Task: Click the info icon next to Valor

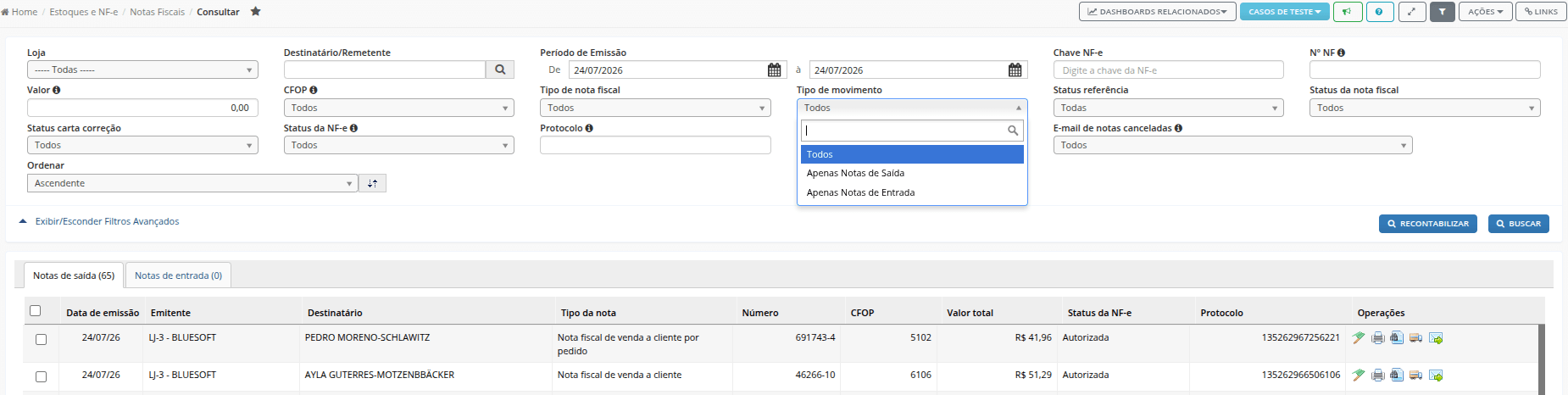Action: click(x=56, y=90)
